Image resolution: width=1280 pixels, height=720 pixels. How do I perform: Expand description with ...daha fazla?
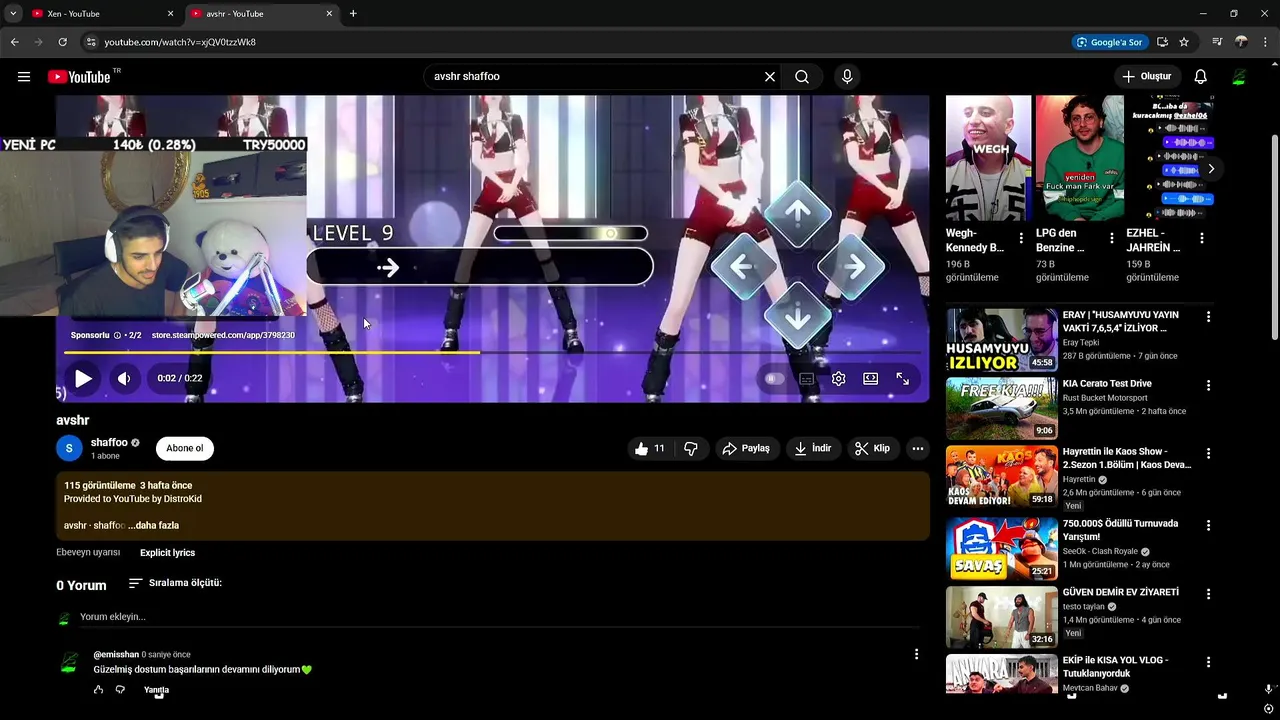tap(154, 525)
